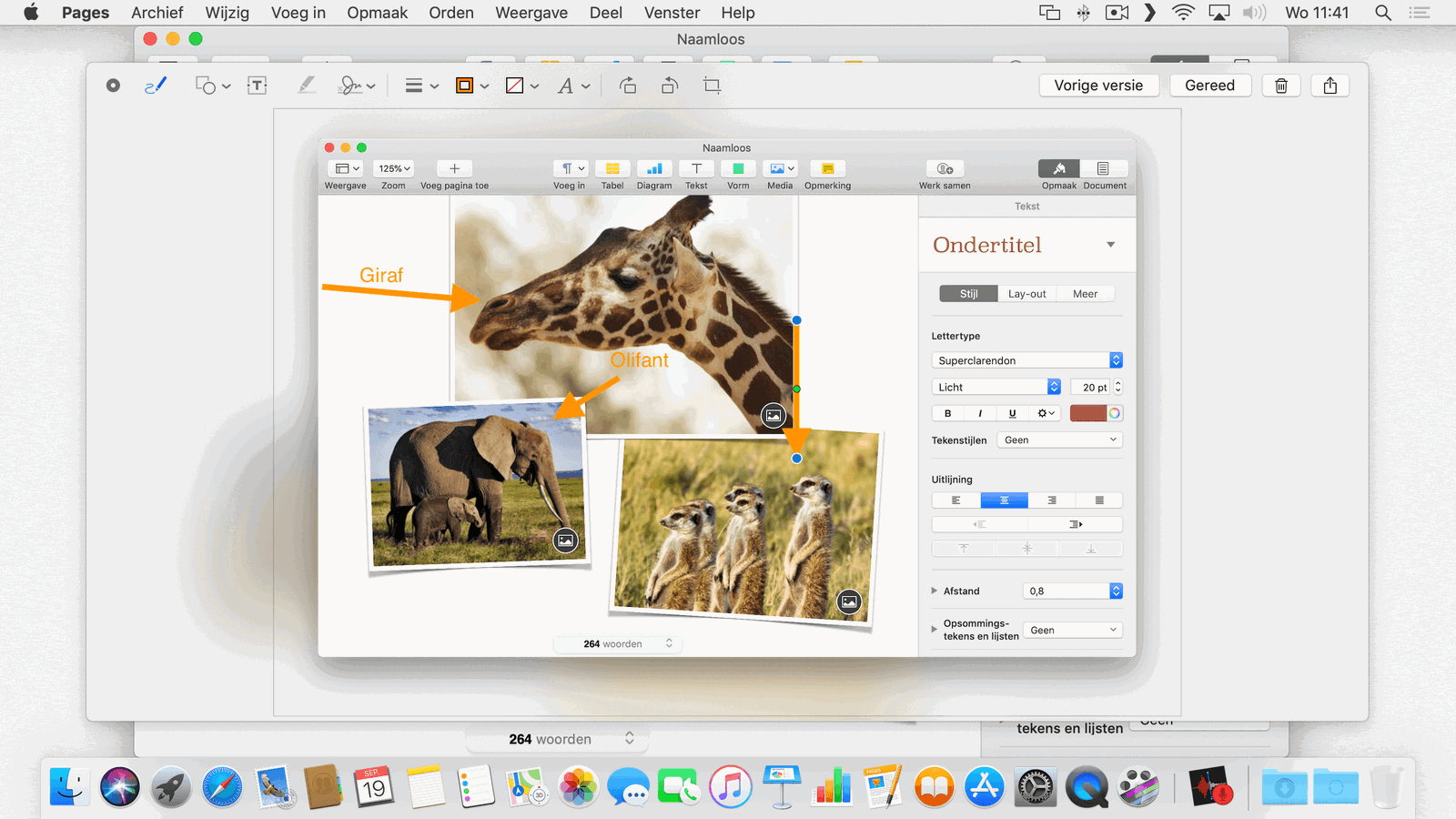
Task: Open the Deel menu
Action: (x=606, y=13)
